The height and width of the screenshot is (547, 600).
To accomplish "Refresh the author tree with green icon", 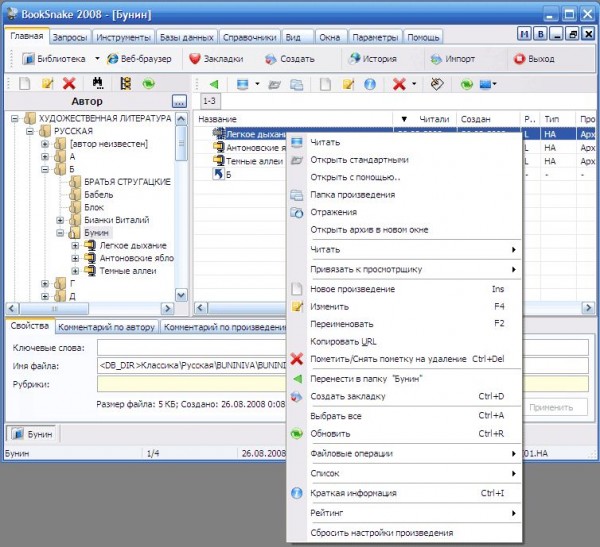I will click(x=148, y=83).
